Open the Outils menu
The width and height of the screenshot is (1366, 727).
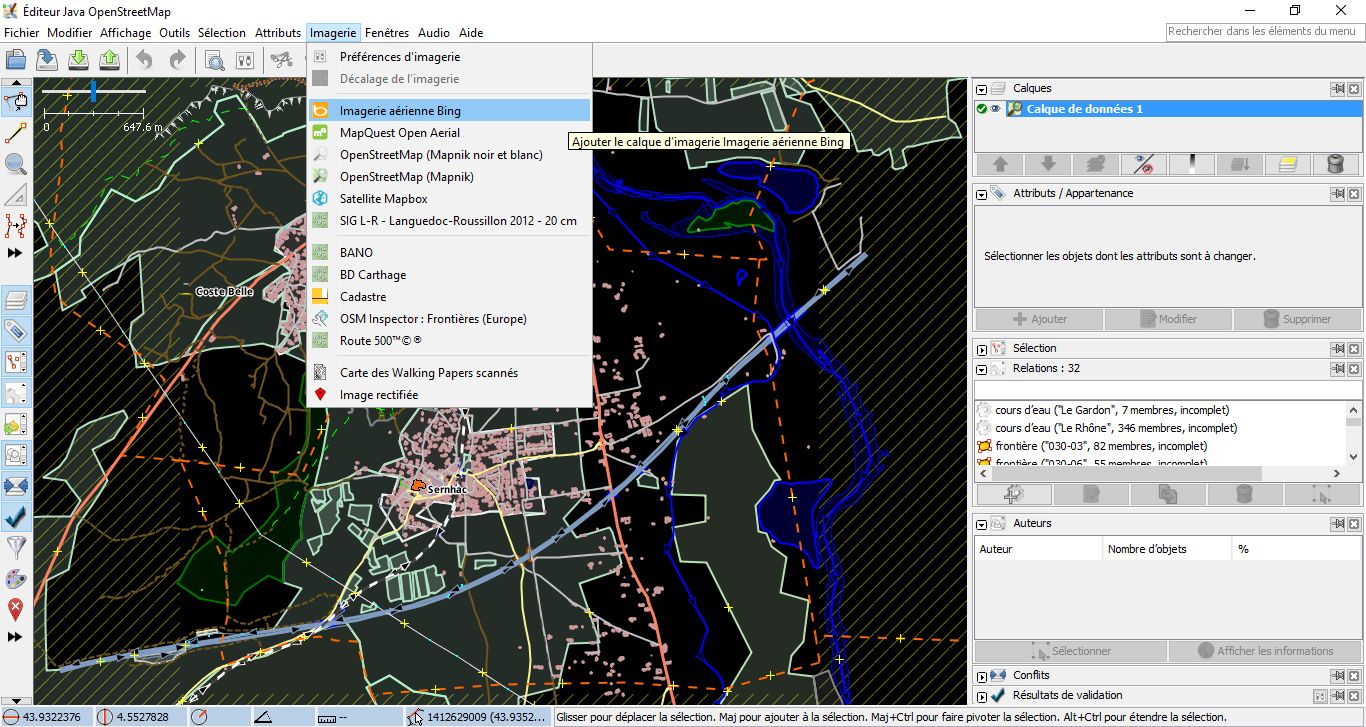click(x=174, y=33)
